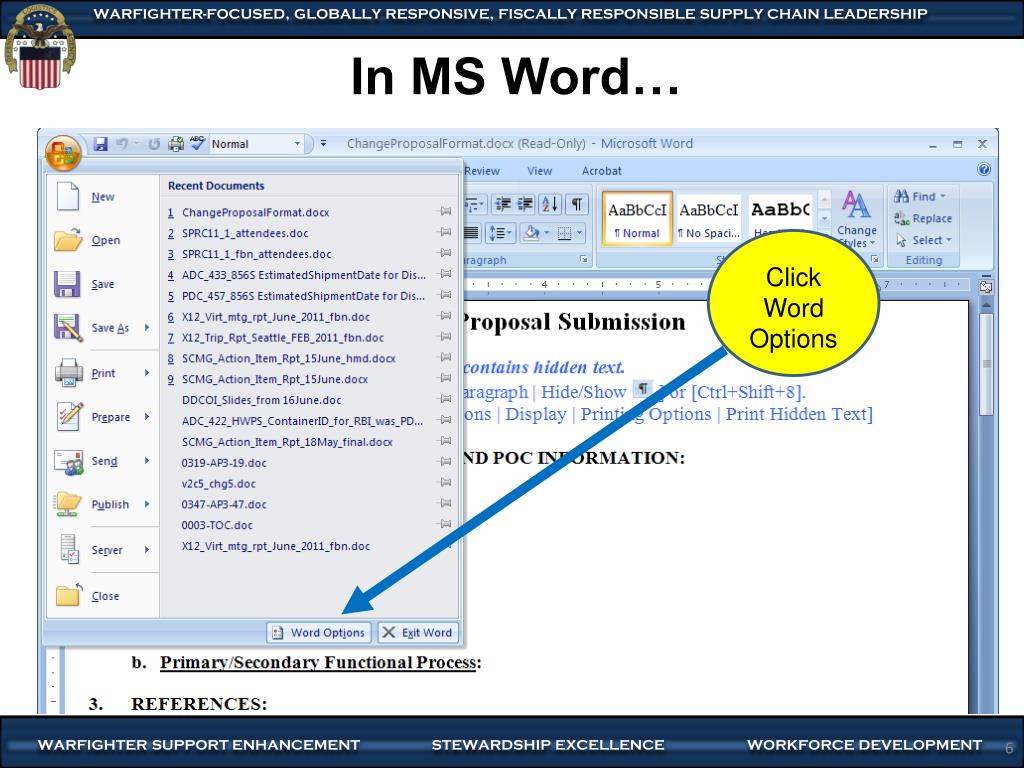This screenshot has height=768, width=1024.
Task: Click styles gallery scroll-down arrow
Action: click(825, 219)
